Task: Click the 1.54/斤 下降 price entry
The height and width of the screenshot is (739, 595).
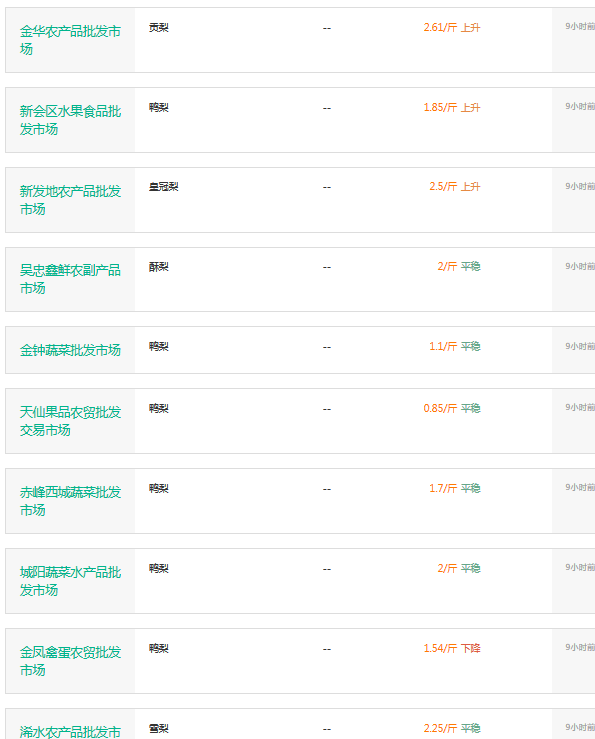Action: (452, 649)
